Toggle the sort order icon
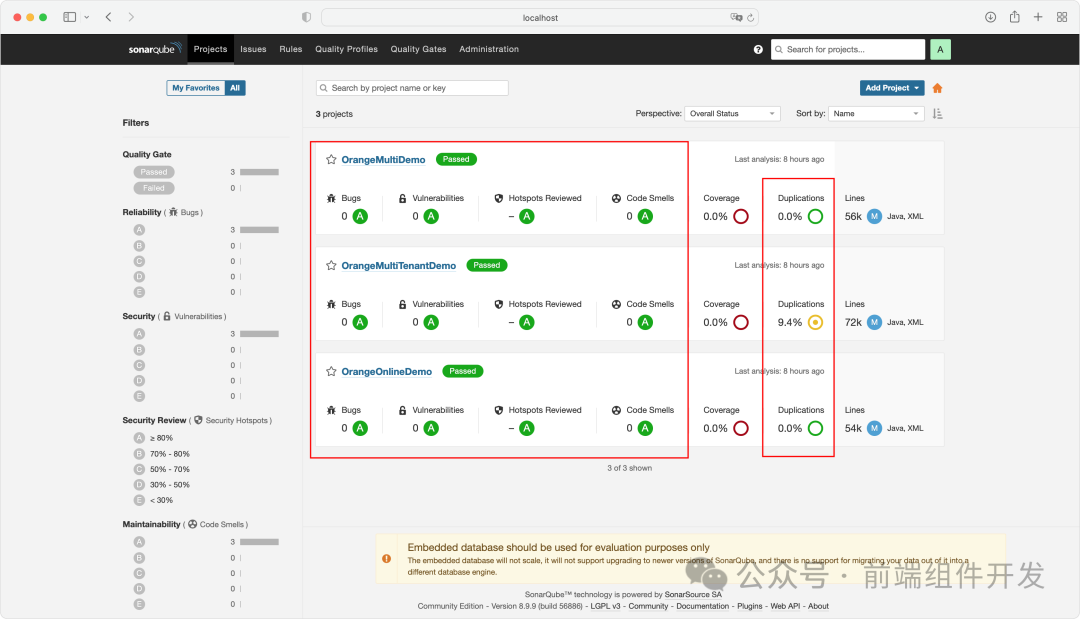The height and width of the screenshot is (619, 1080). coord(937,114)
